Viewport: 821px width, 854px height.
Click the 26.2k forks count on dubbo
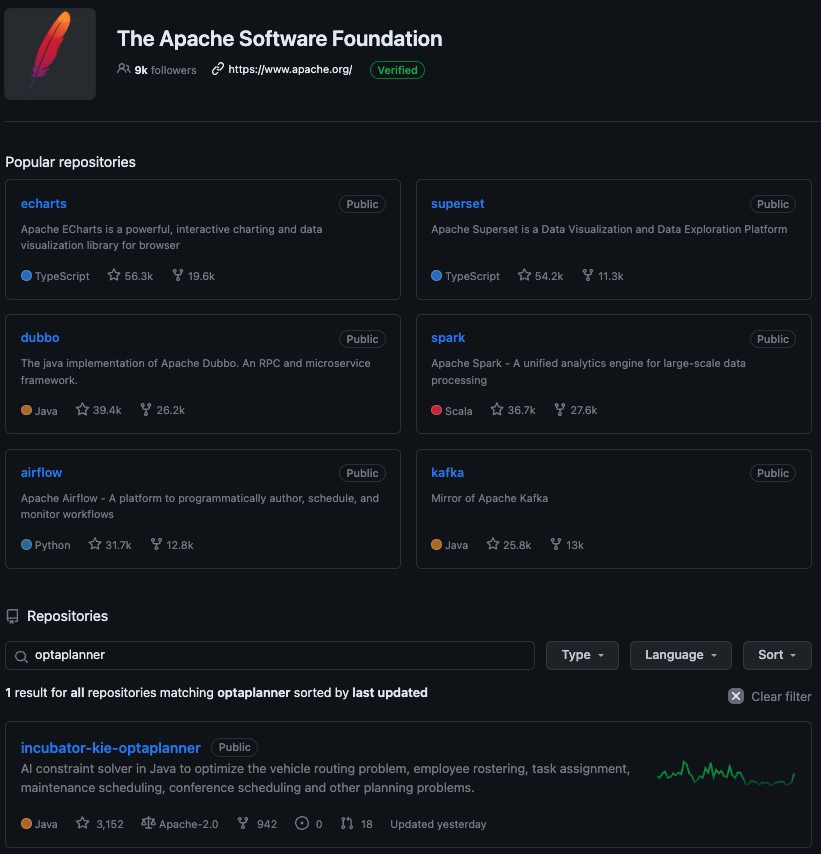(x=171, y=410)
